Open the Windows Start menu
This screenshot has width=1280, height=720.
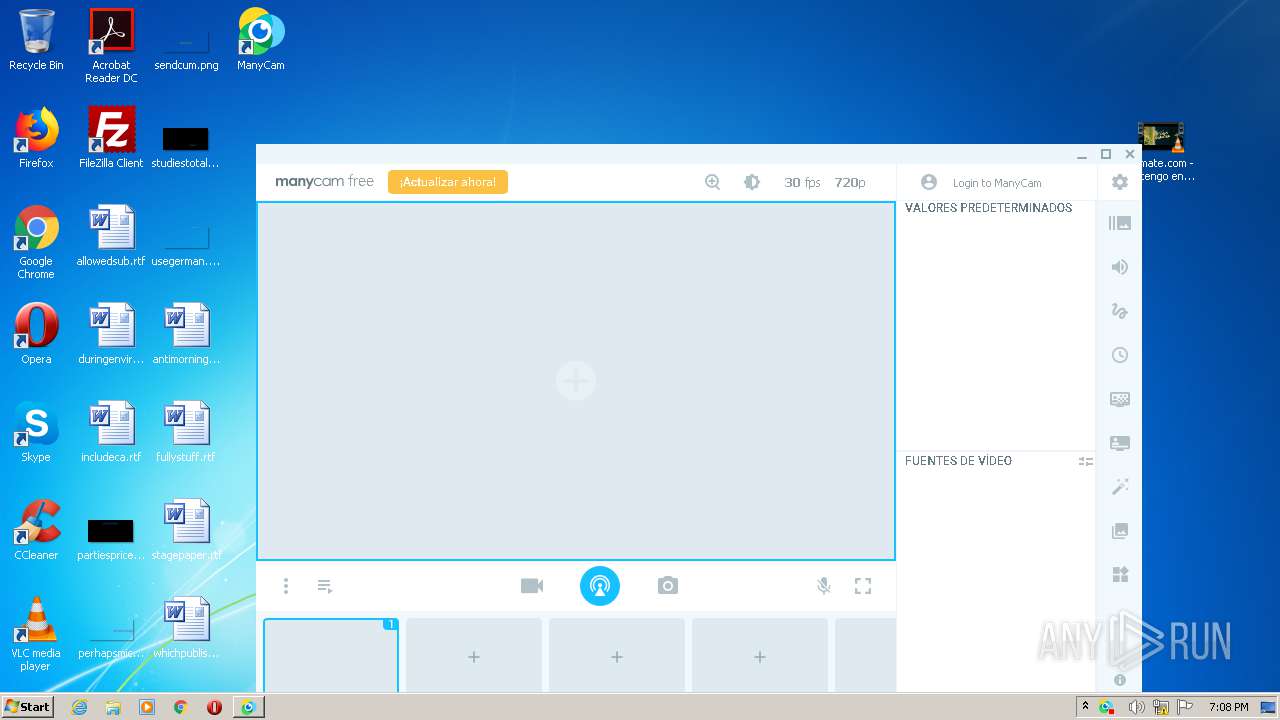[x=28, y=706]
